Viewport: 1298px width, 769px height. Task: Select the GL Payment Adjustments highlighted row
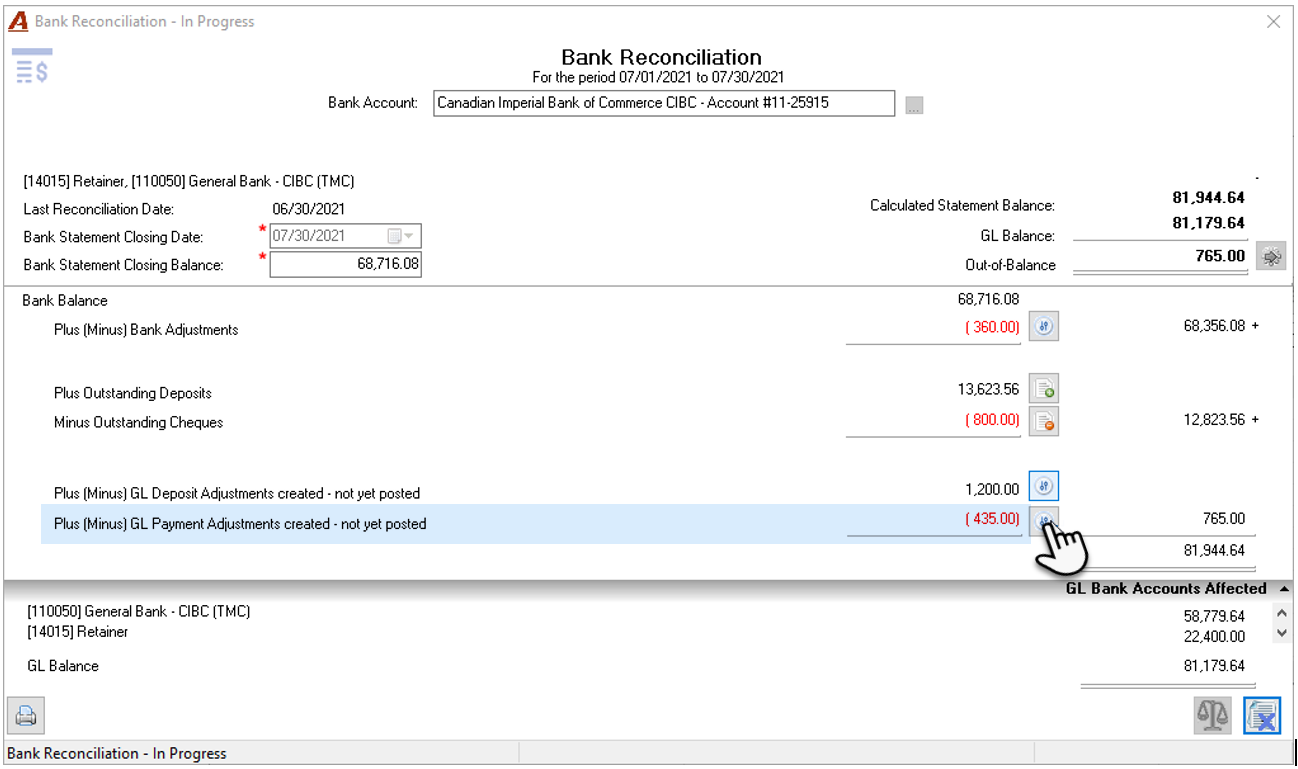tap(535, 524)
